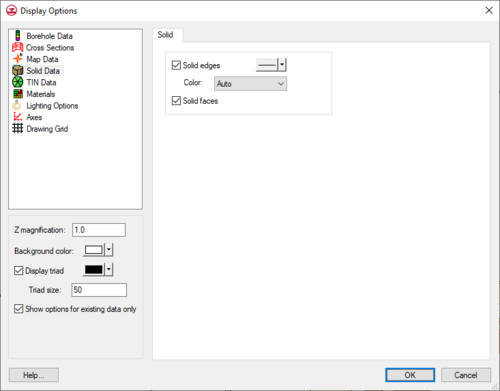The image size is (500, 391).
Task: Click the Materials icon
Action: coord(18,94)
